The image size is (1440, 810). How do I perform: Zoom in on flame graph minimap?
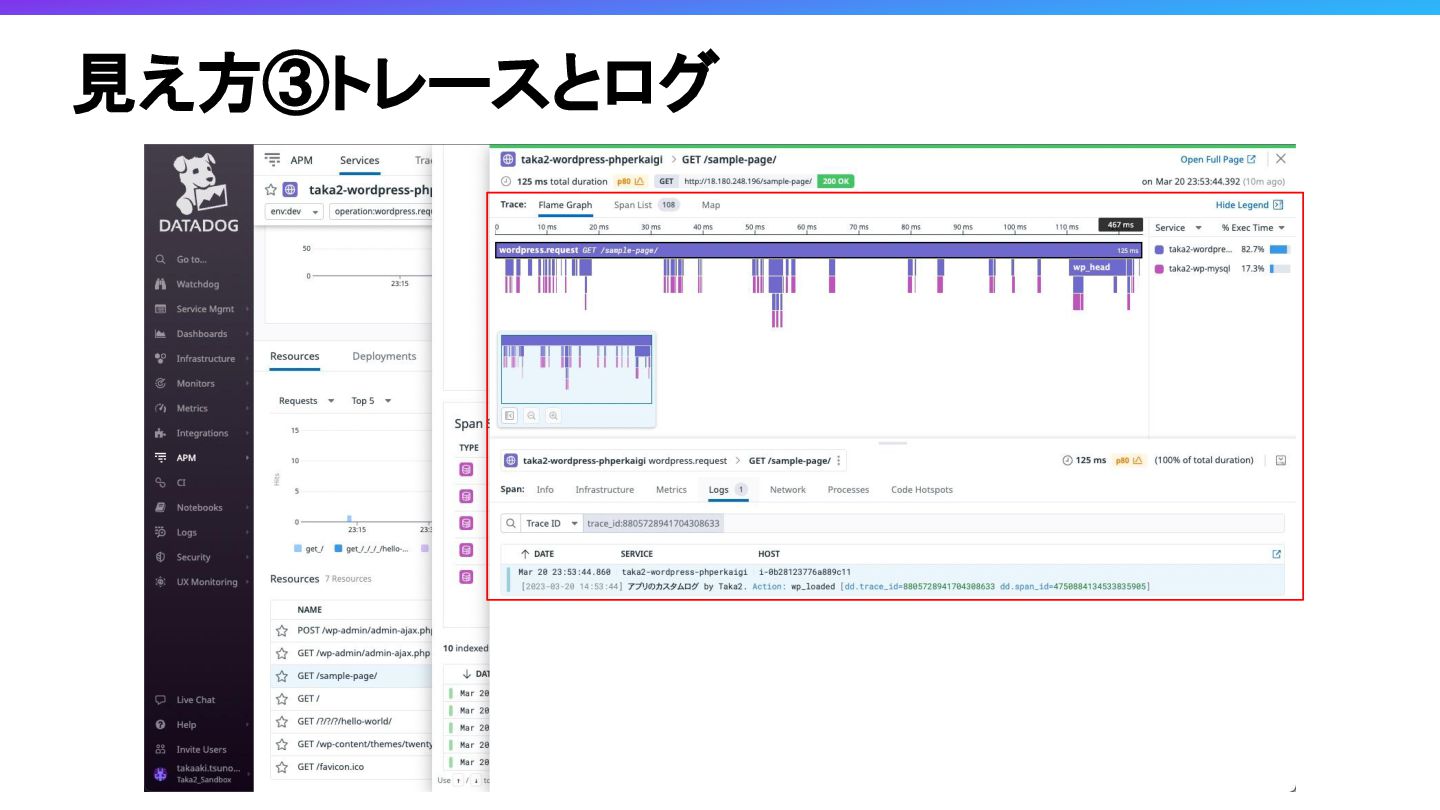coord(553,416)
